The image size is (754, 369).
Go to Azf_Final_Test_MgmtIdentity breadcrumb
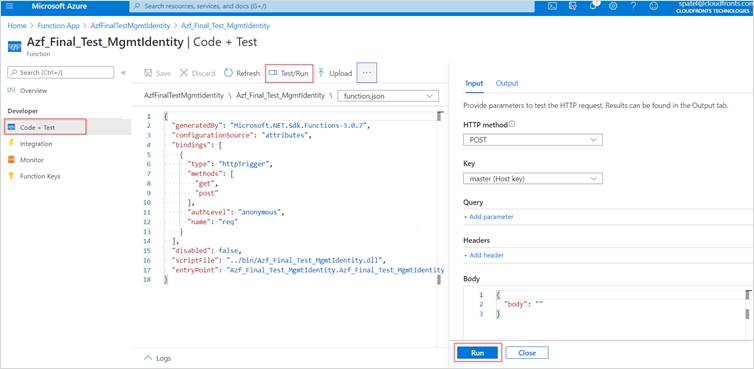[226, 25]
